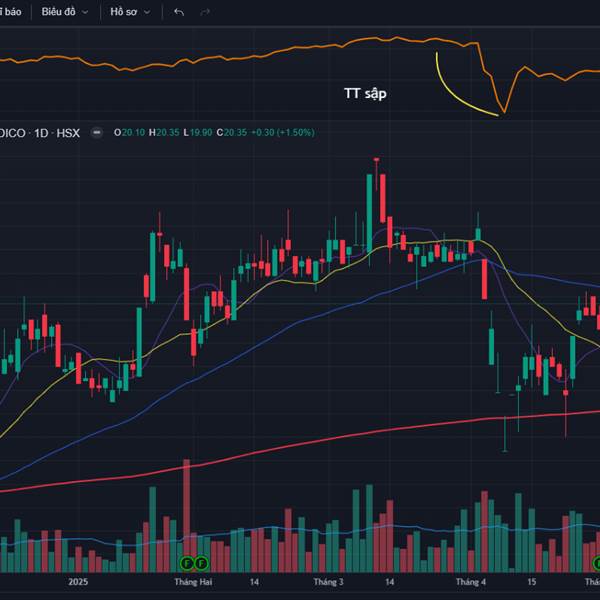Click the DICO · 1D · HSX symbol title

(x=40, y=133)
